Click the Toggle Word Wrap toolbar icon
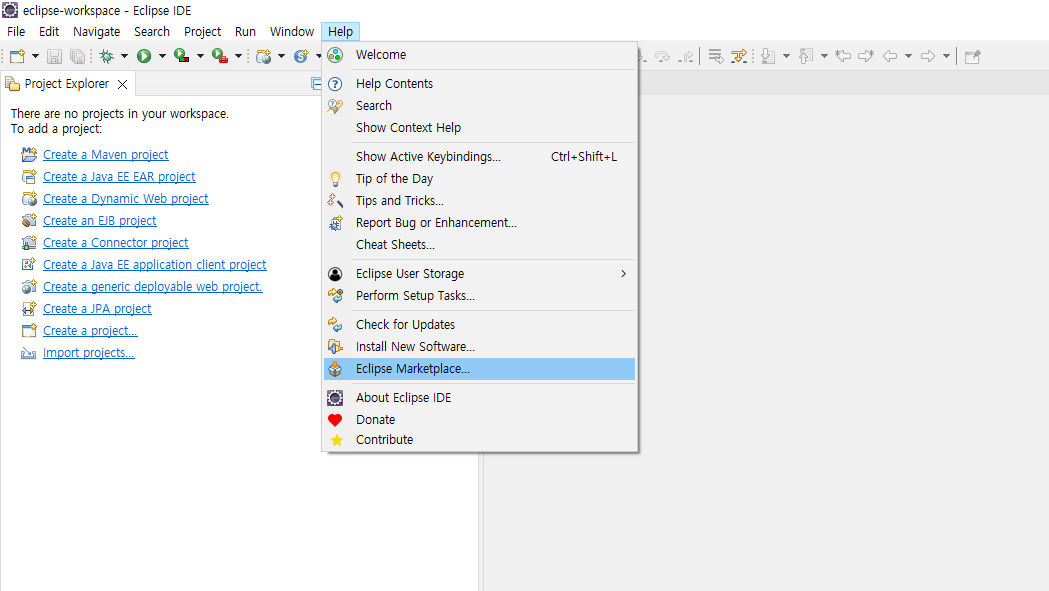The image size is (1049, 591). tap(716, 56)
